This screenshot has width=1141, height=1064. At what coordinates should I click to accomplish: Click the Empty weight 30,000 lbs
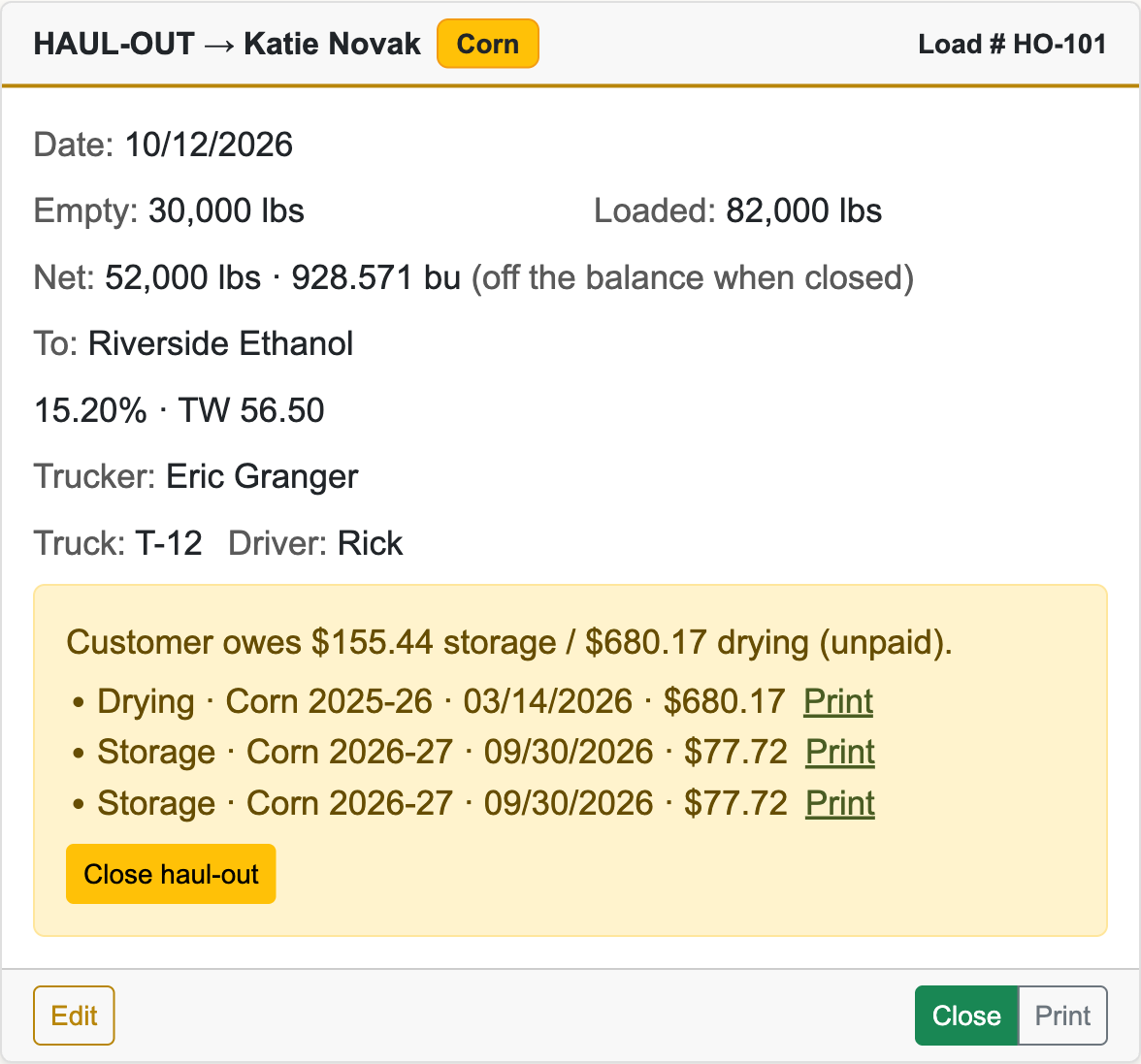point(226,210)
